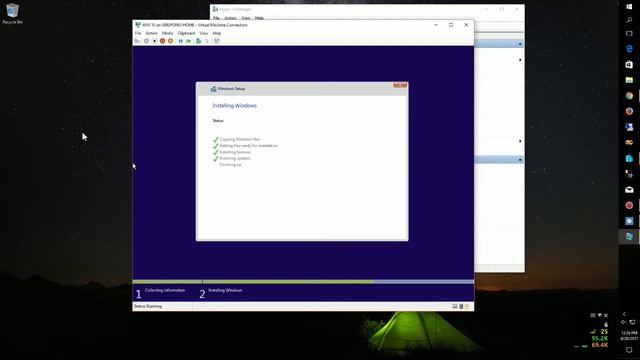Open the Mail taskbar icon

[x=629, y=189]
